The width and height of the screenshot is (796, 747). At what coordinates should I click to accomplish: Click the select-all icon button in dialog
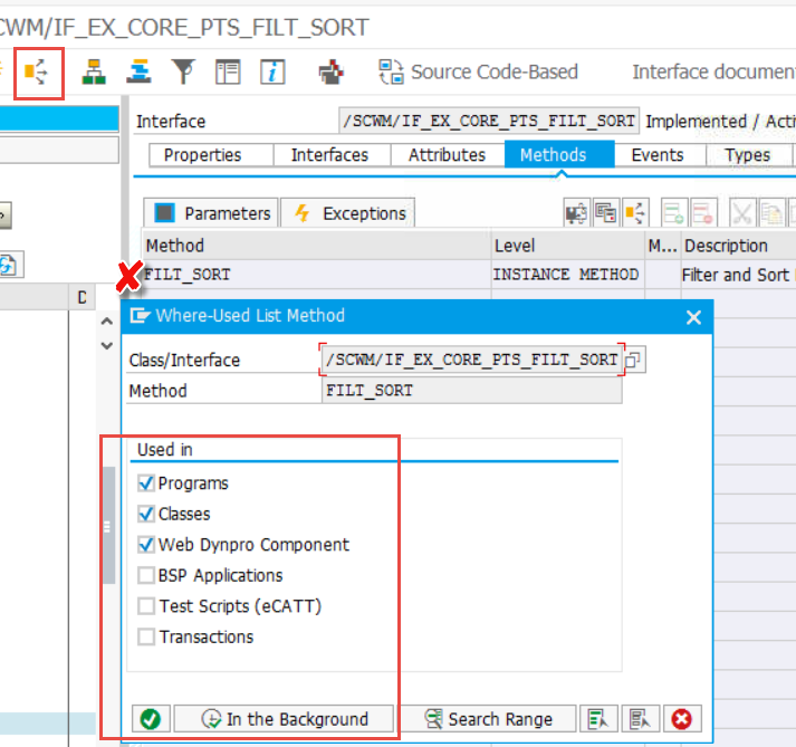click(x=598, y=719)
